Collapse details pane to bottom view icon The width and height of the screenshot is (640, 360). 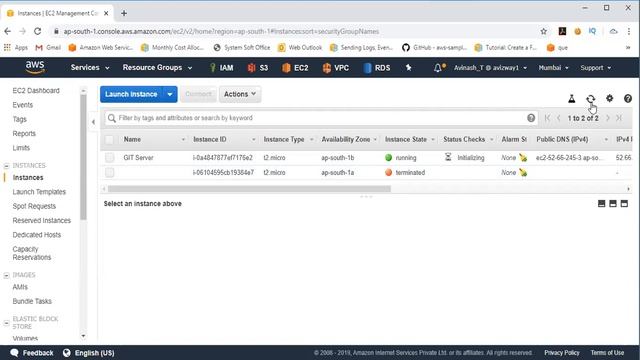pos(601,203)
